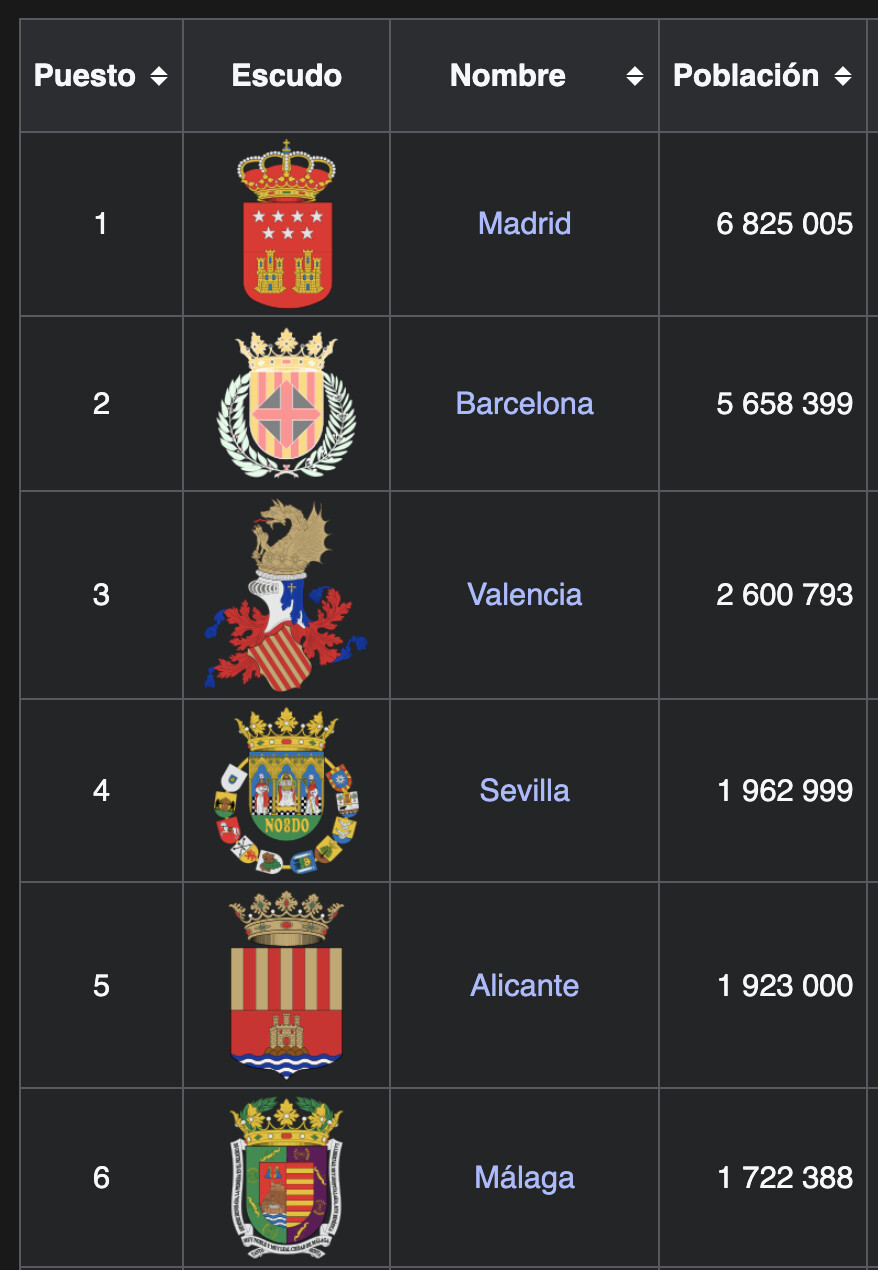
Task: Visit the Málaga link
Action: tap(524, 1177)
